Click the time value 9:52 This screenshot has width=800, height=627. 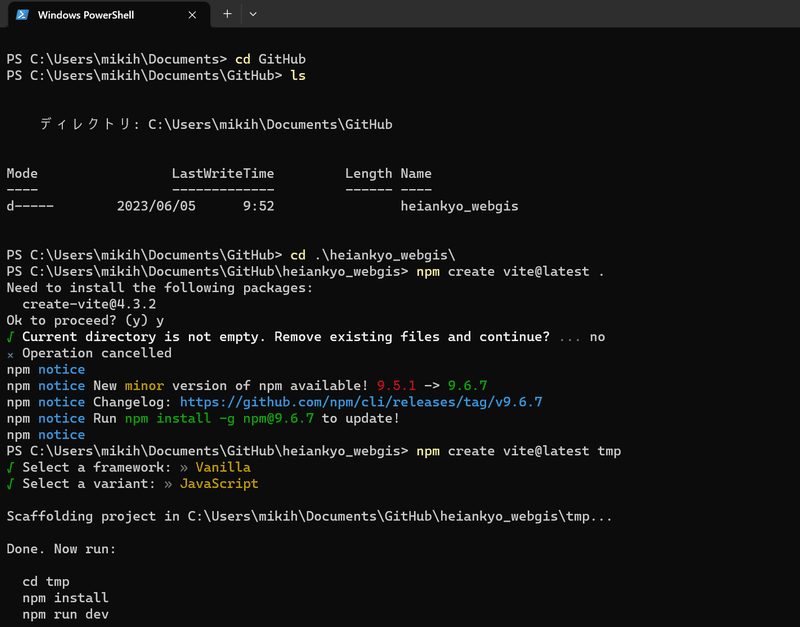coord(259,206)
